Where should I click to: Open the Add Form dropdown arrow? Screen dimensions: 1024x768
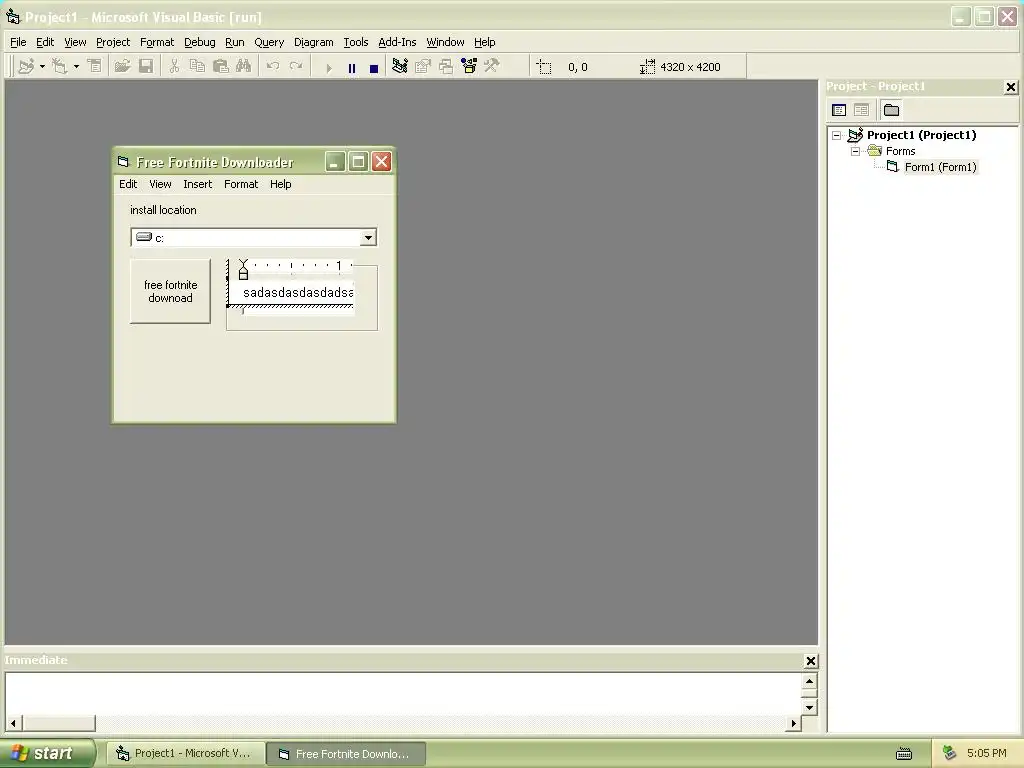(76, 67)
